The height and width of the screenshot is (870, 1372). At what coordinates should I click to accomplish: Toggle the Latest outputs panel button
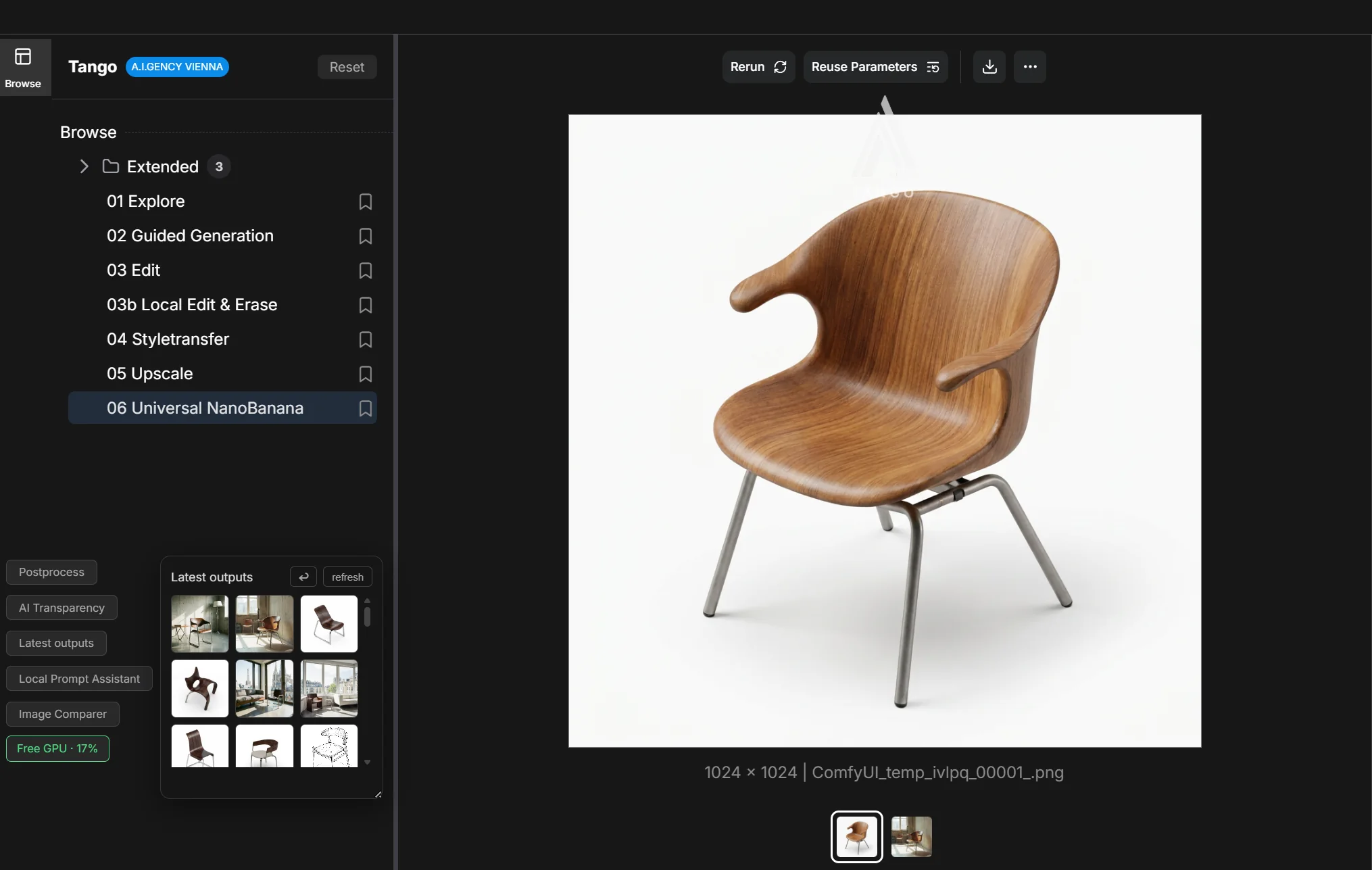point(56,643)
